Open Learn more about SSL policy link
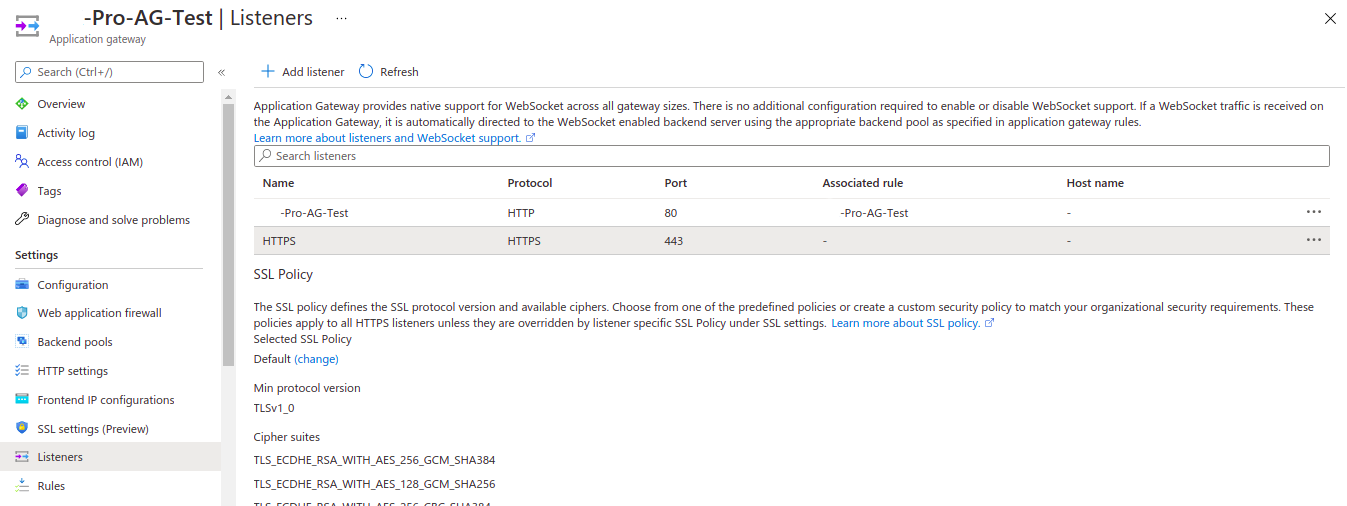Image resolution: width=1347 pixels, height=506 pixels. (912, 323)
